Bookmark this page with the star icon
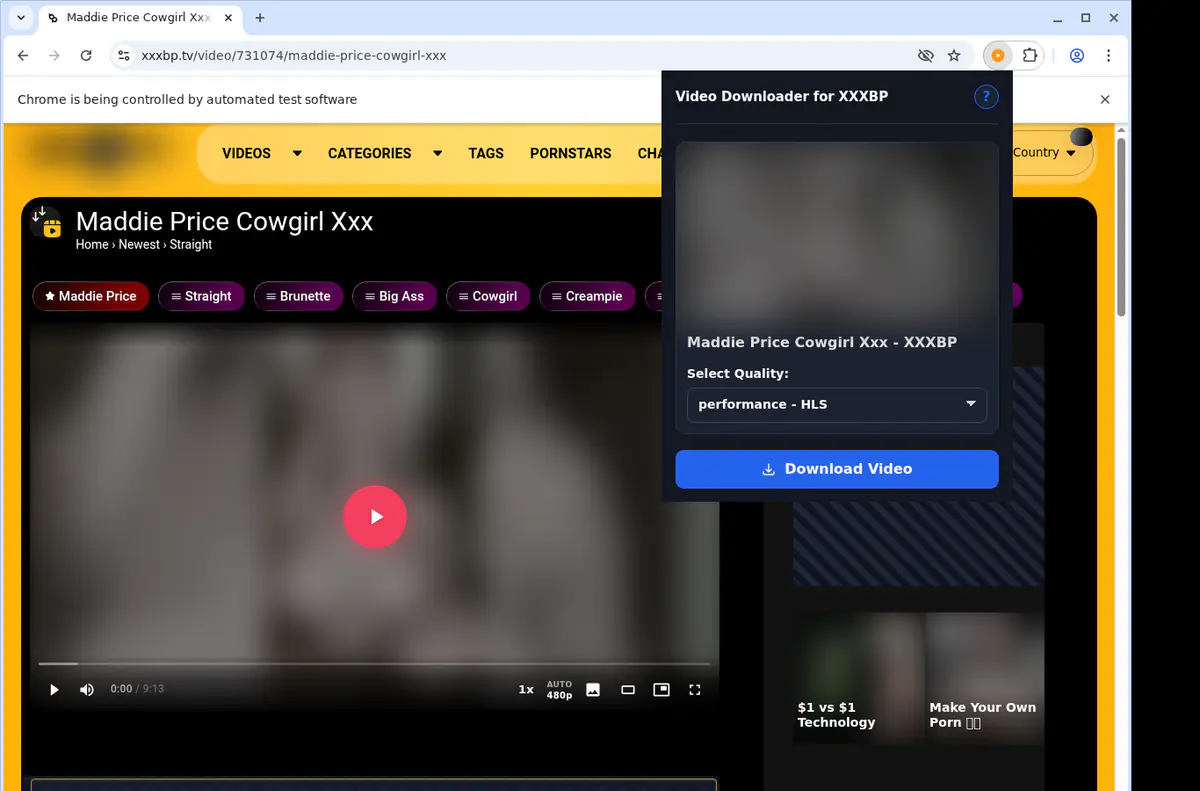This screenshot has width=1200, height=791. tap(954, 56)
